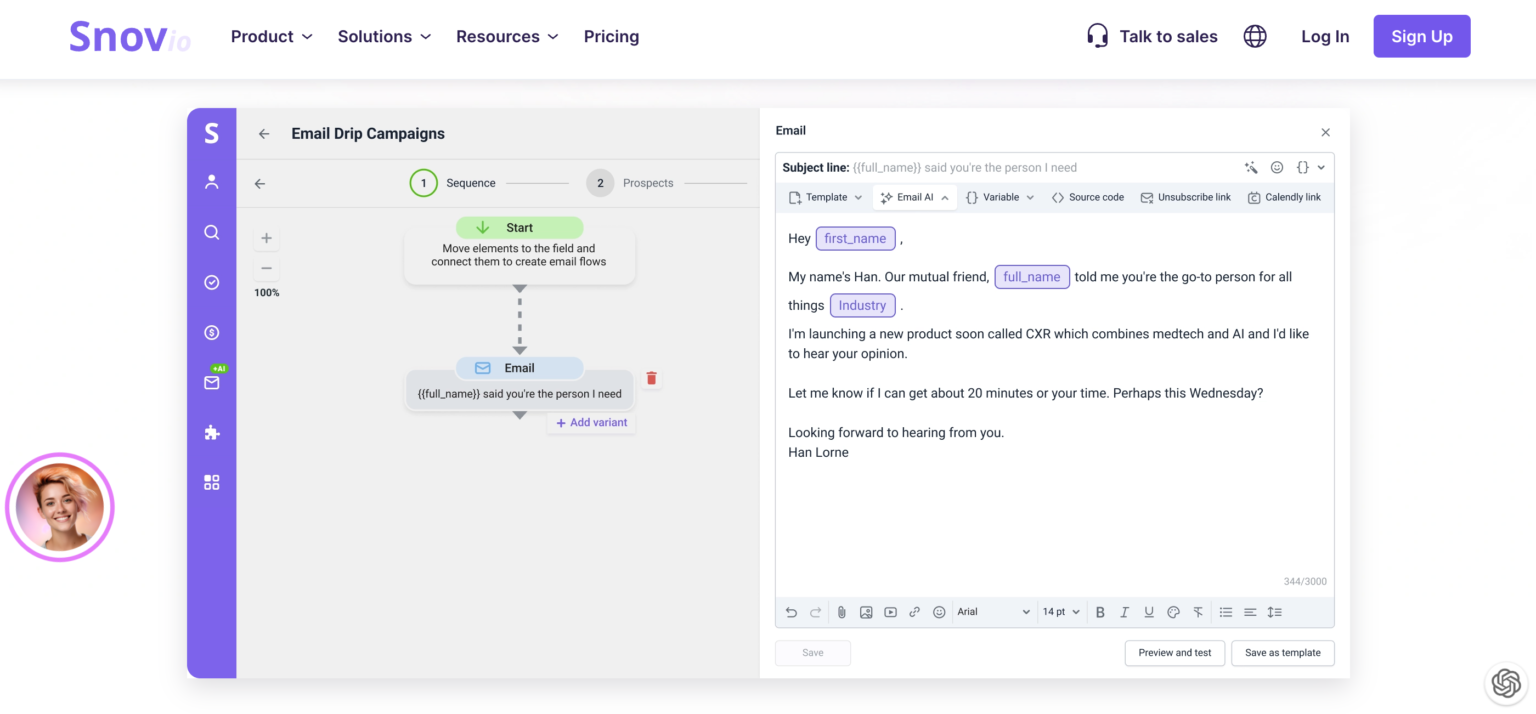Click the attachment paperclip icon
The height and width of the screenshot is (714, 1536).
(842, 612)
